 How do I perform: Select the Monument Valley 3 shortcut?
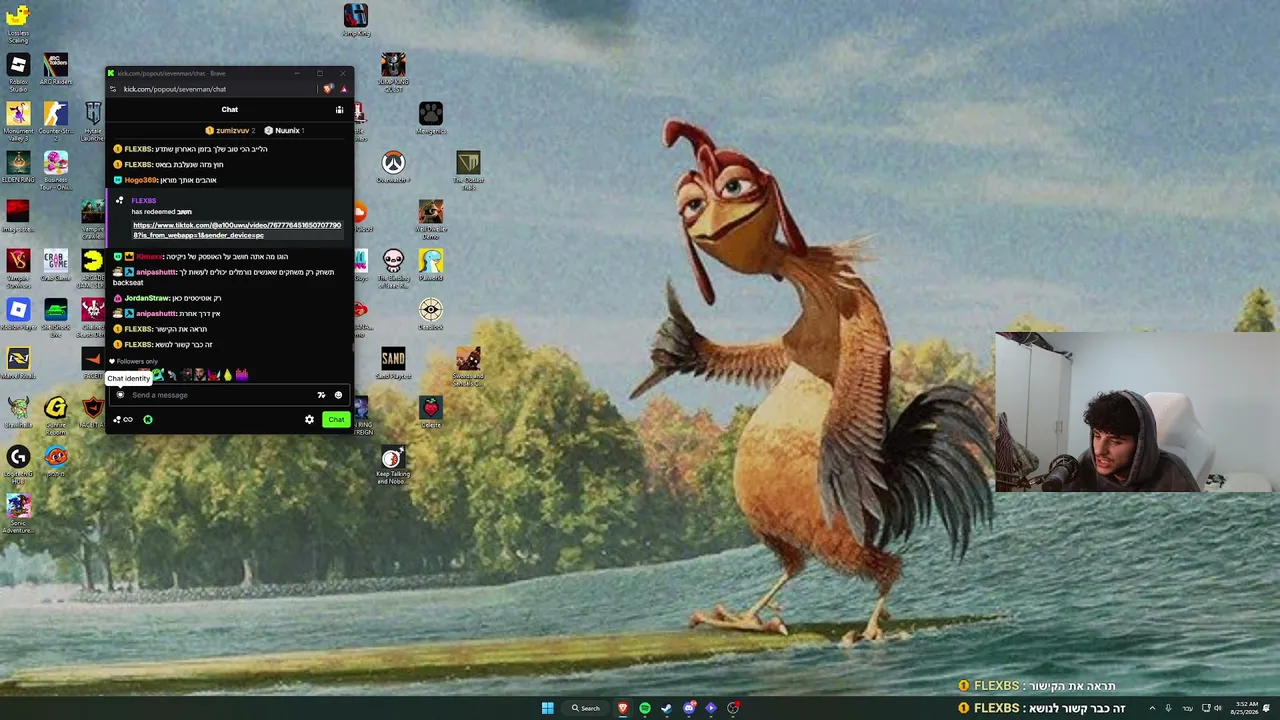[18, 120]
